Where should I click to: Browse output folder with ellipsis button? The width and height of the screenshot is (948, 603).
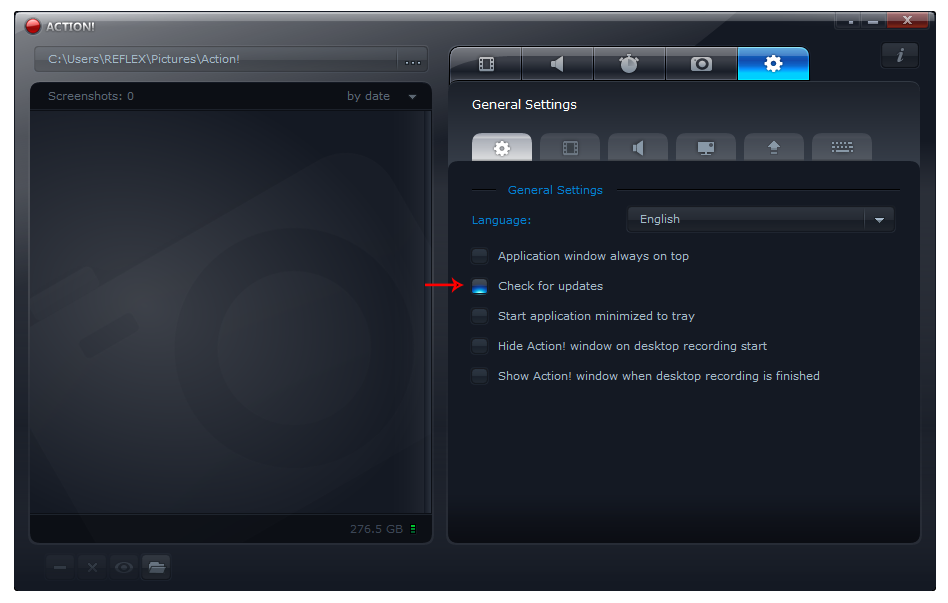[413, 60]
